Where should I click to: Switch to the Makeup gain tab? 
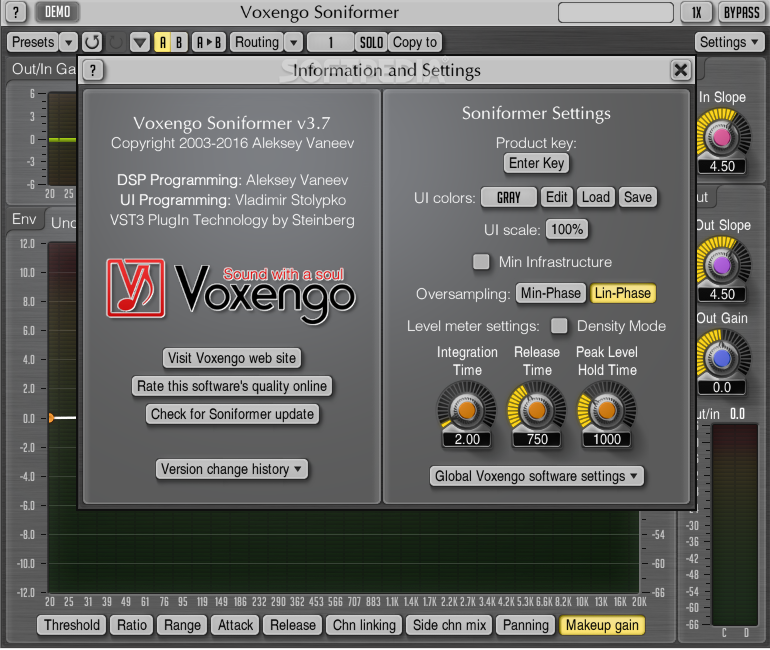pos(602,625)
